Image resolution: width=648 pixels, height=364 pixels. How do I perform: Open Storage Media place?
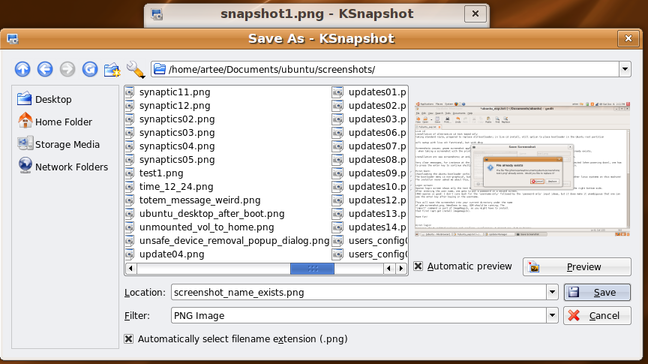(59, 144)
